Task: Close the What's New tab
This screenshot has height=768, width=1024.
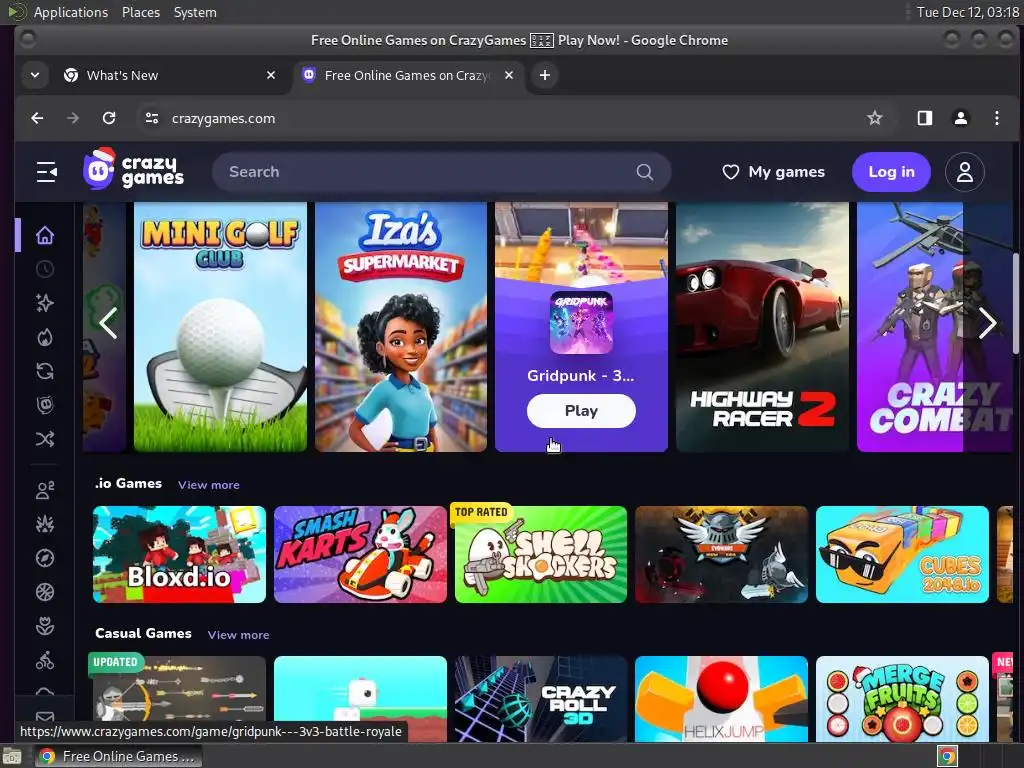Action: [x=271, y=75]
